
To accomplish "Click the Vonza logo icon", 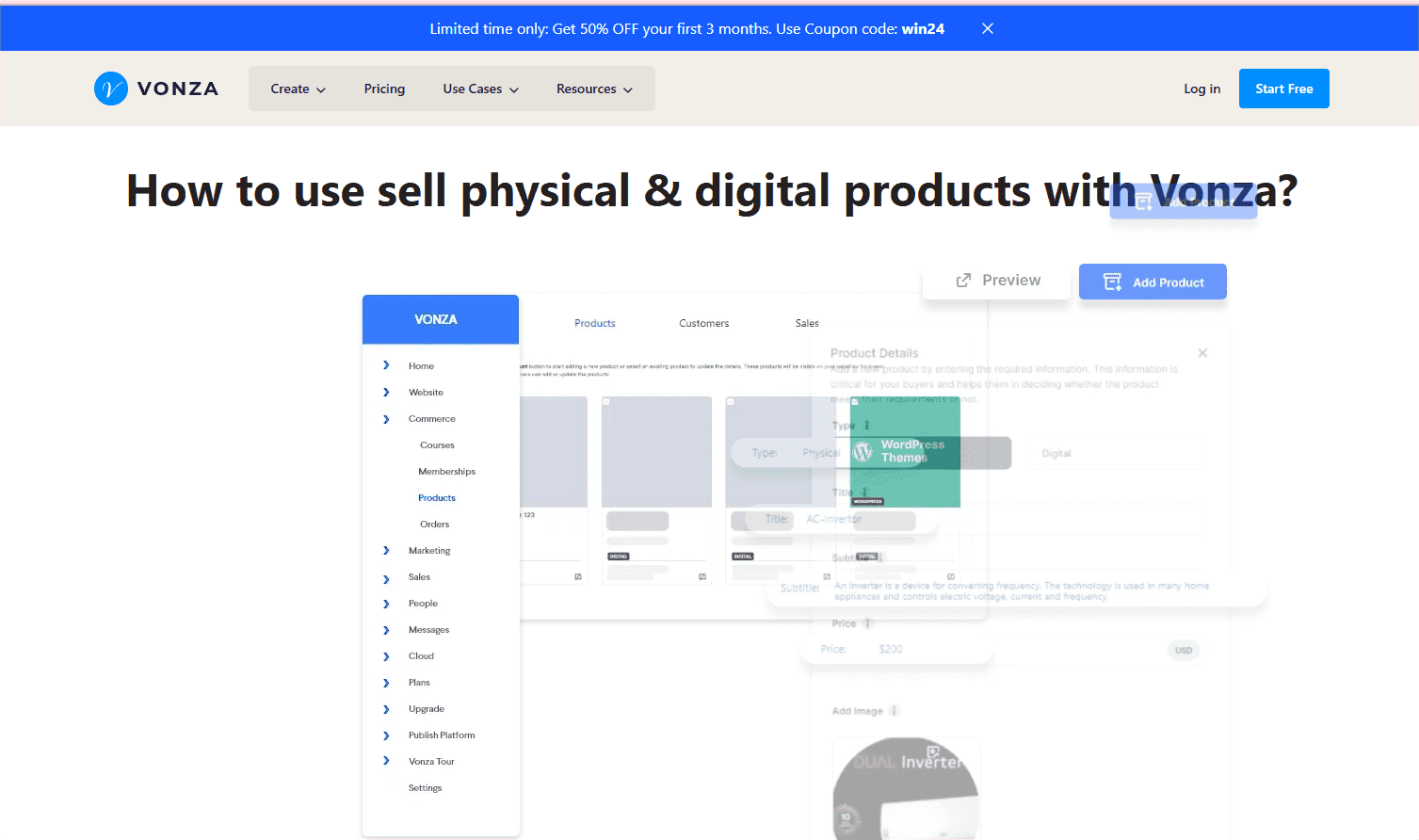I will pyautogui.click(x=111, y=89).
